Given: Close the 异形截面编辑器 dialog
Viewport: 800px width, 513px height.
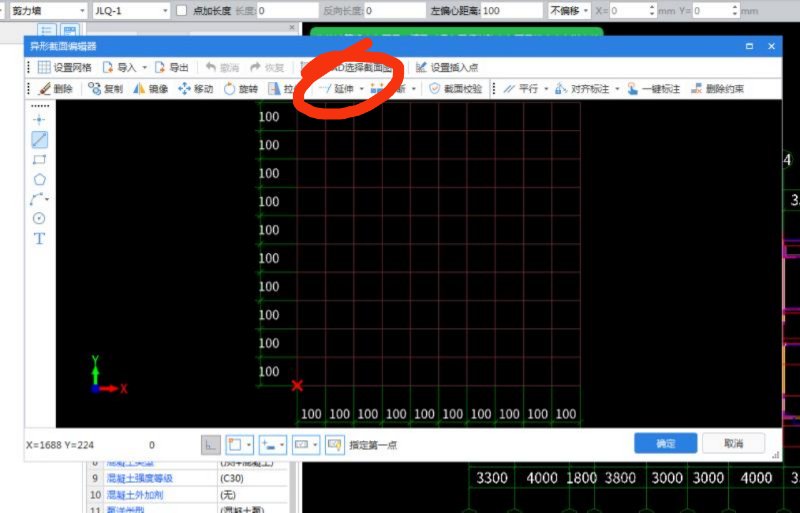Looking at the screenshot, I should coord(771,46).
